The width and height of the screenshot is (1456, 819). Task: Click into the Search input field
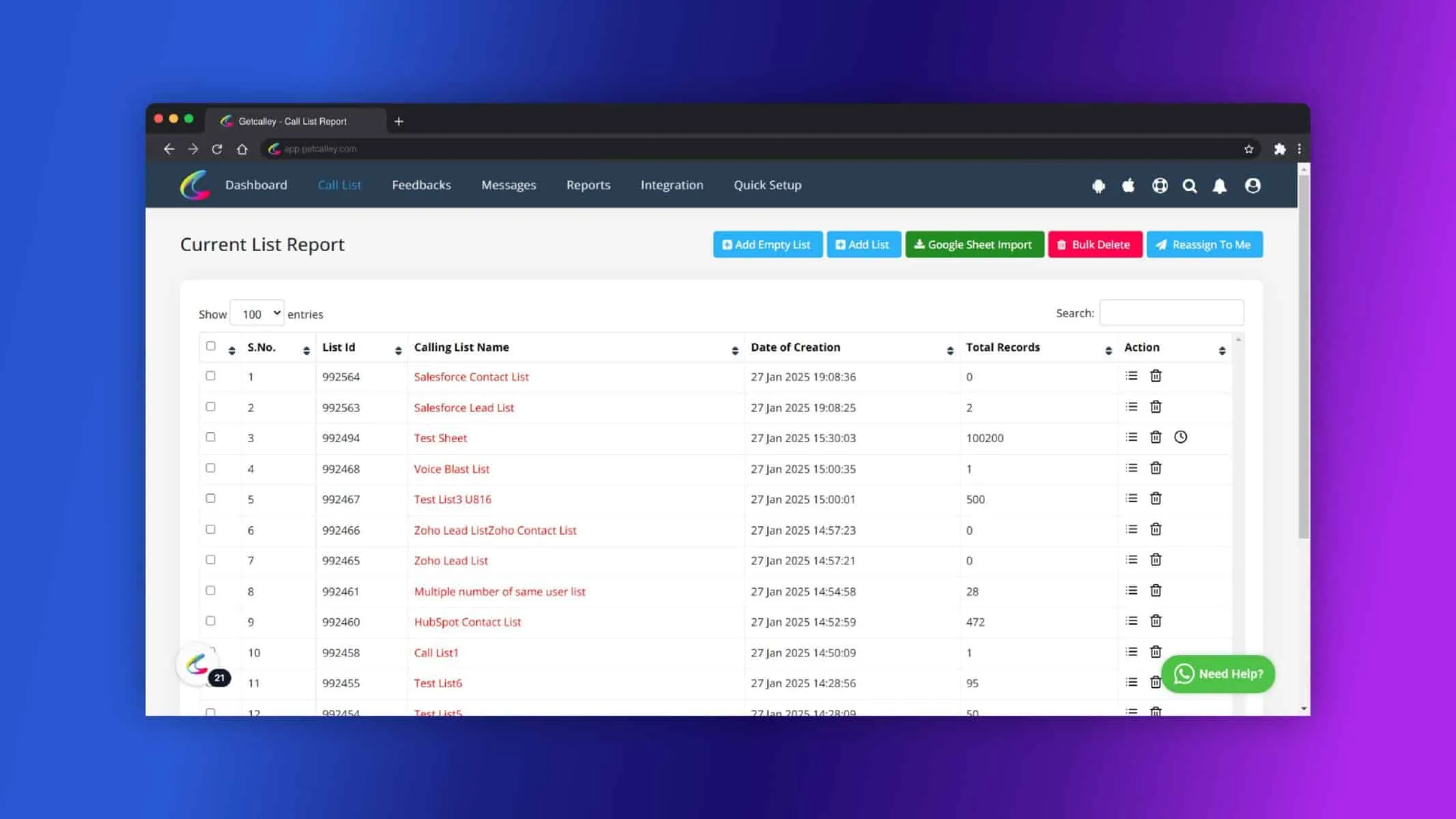coord(1172,313)
